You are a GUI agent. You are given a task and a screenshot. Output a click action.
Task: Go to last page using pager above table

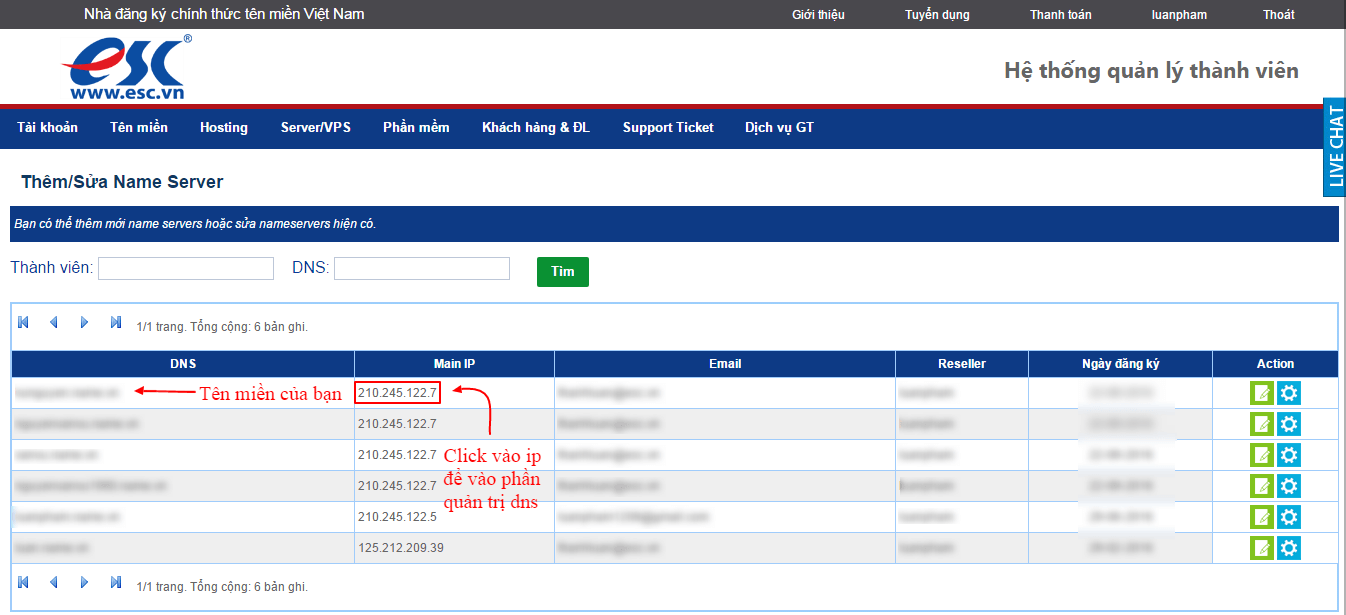pos(116,322)
